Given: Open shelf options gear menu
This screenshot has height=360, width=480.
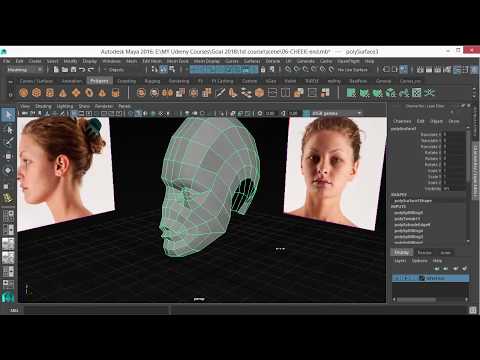Looking at the screenshot, I should [10, 95].
